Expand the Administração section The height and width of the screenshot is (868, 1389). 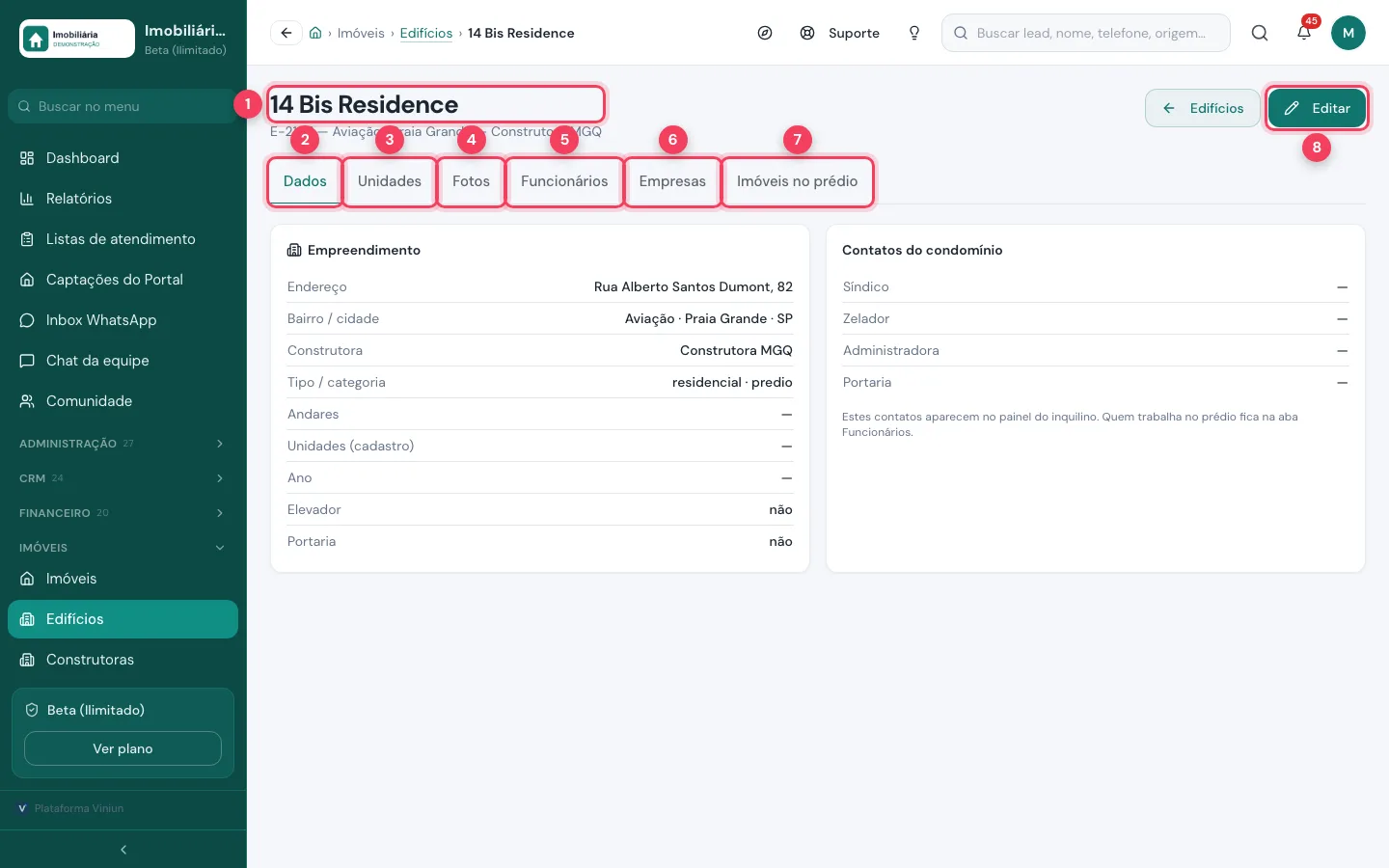(123, 444)
